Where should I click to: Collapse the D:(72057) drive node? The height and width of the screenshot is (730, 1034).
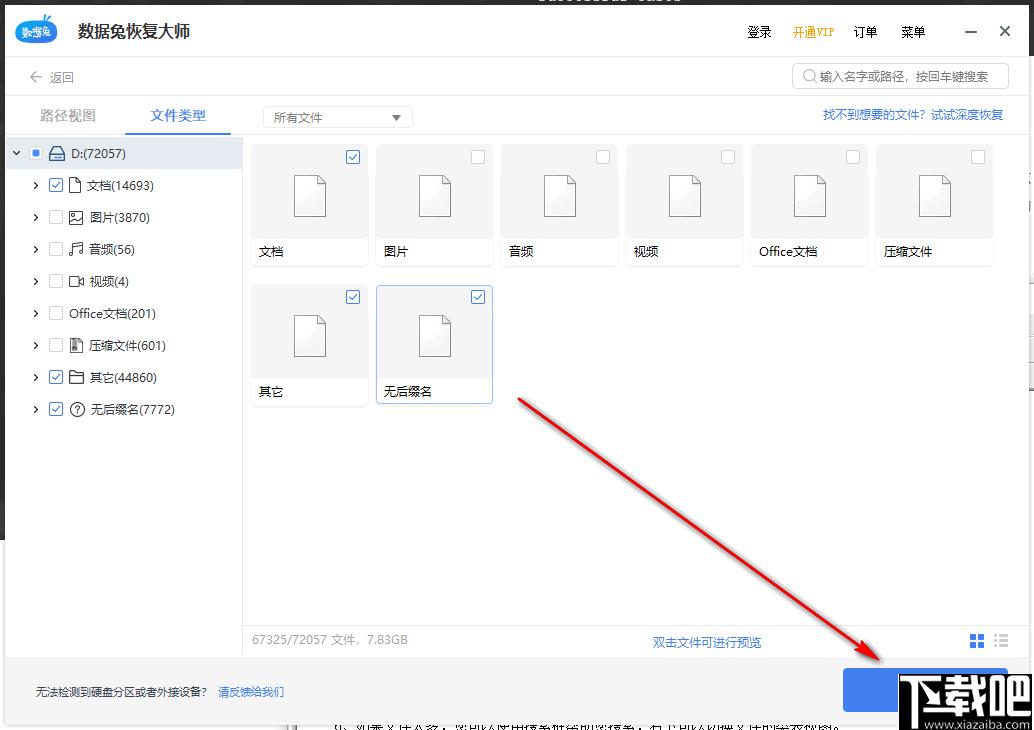point(16,154)
